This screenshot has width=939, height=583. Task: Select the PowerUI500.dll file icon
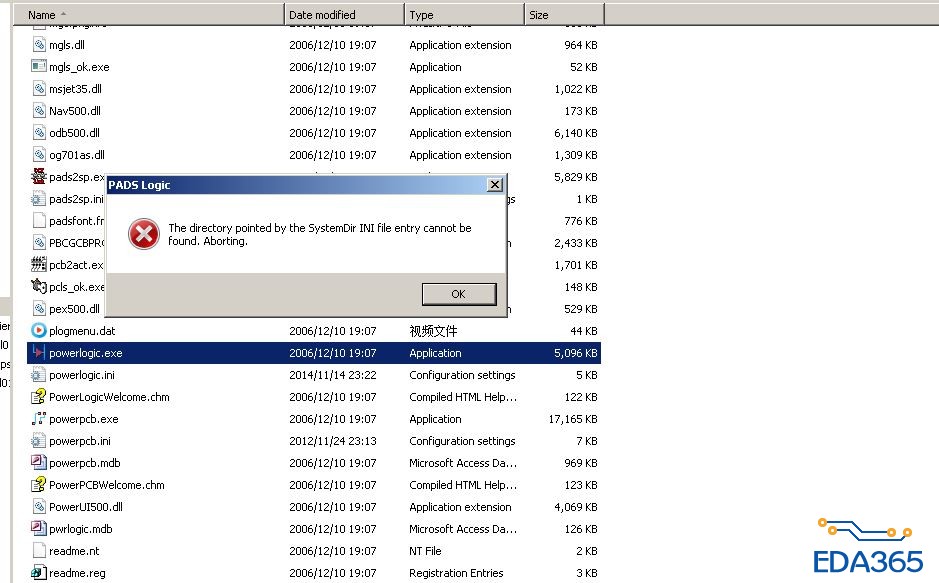pos(39,507)
